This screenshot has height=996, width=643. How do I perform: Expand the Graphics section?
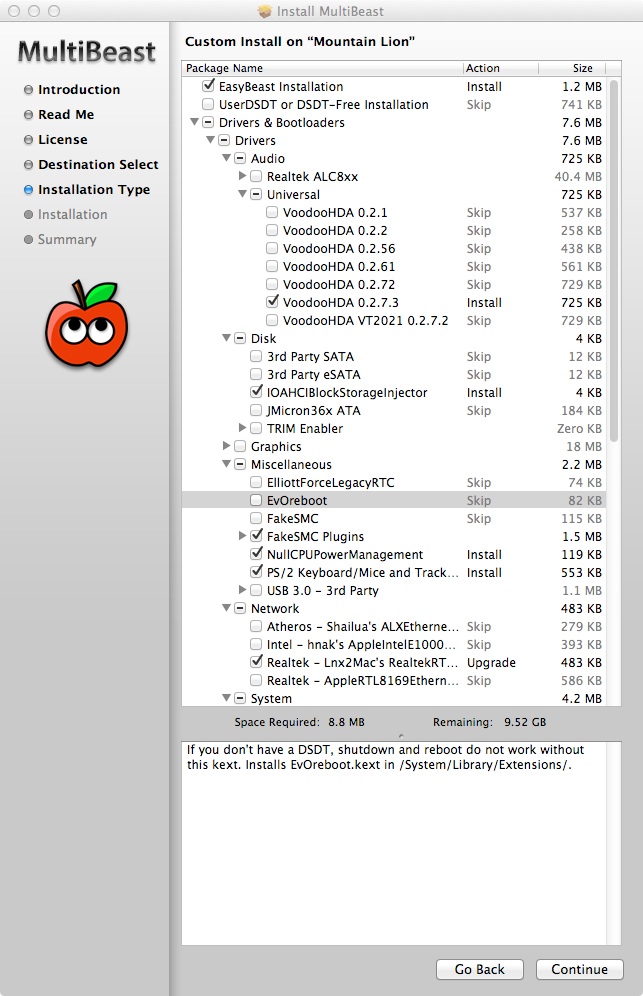pyautogui.click(x=226, y=446)
